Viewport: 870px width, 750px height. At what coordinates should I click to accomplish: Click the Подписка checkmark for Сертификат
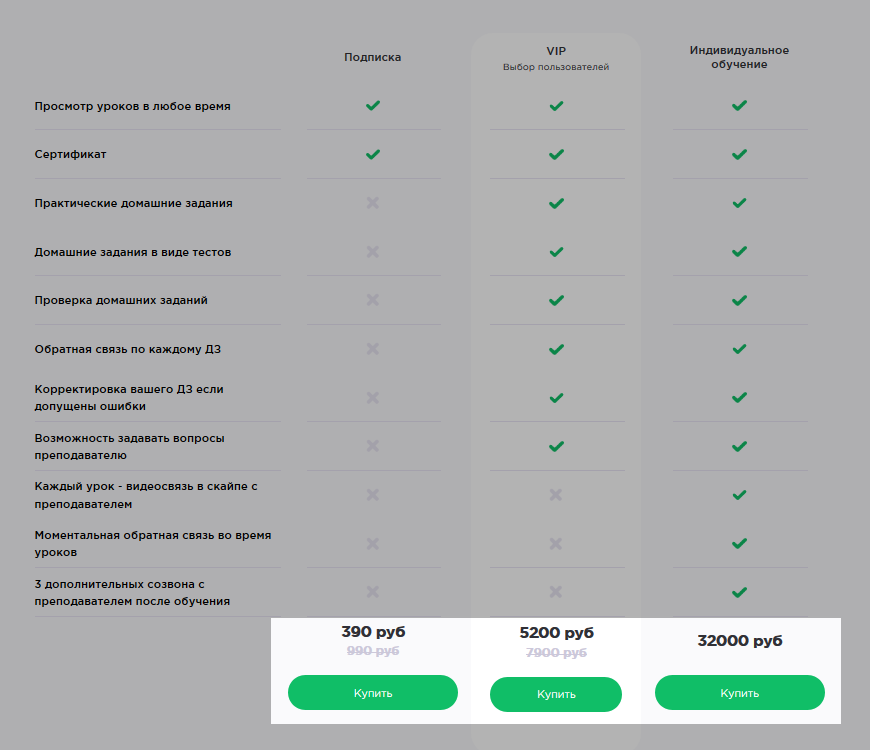(373, 155)
